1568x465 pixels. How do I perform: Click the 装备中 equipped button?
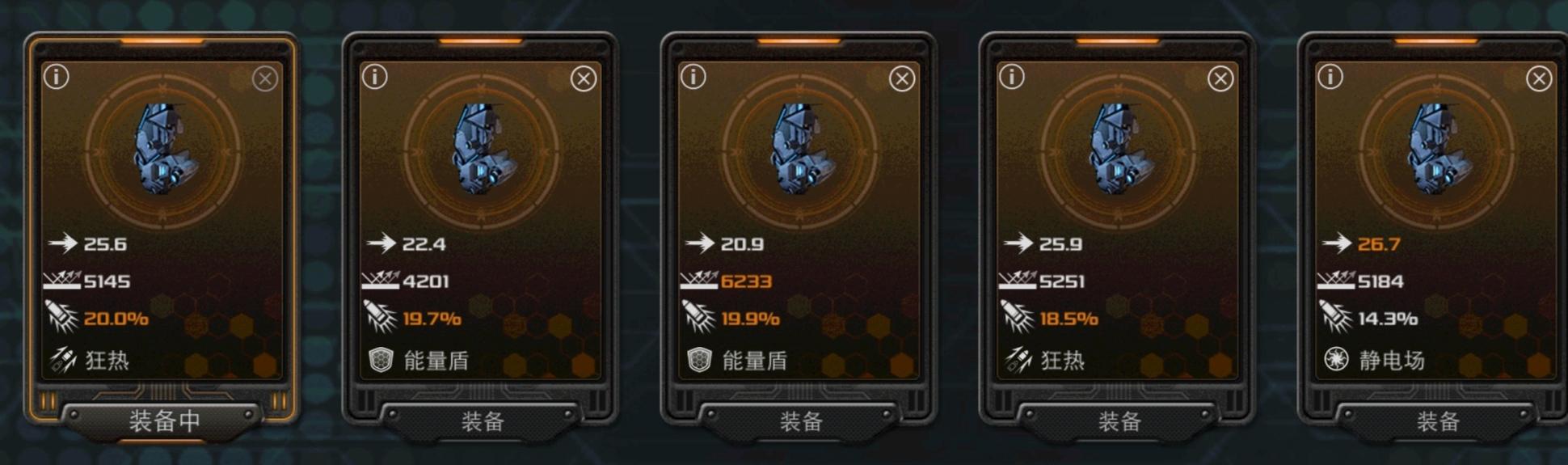click(163, 421)
